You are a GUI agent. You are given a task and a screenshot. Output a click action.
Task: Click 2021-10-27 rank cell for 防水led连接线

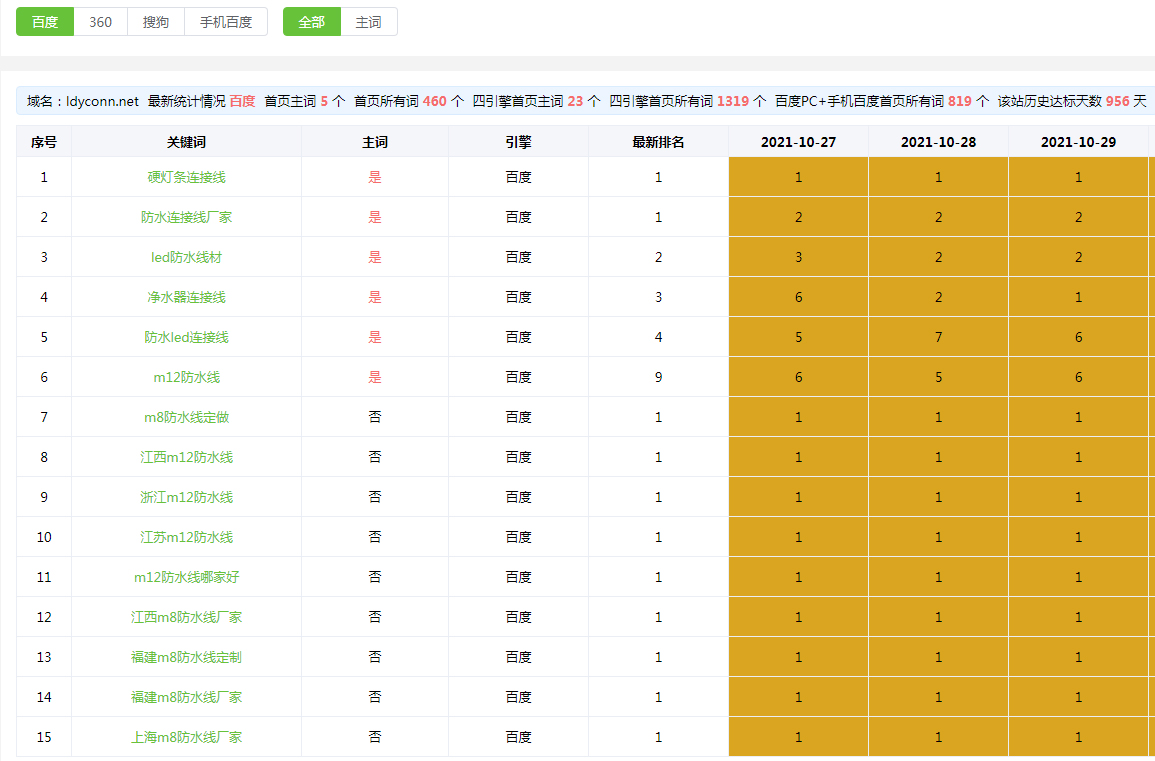798,337
